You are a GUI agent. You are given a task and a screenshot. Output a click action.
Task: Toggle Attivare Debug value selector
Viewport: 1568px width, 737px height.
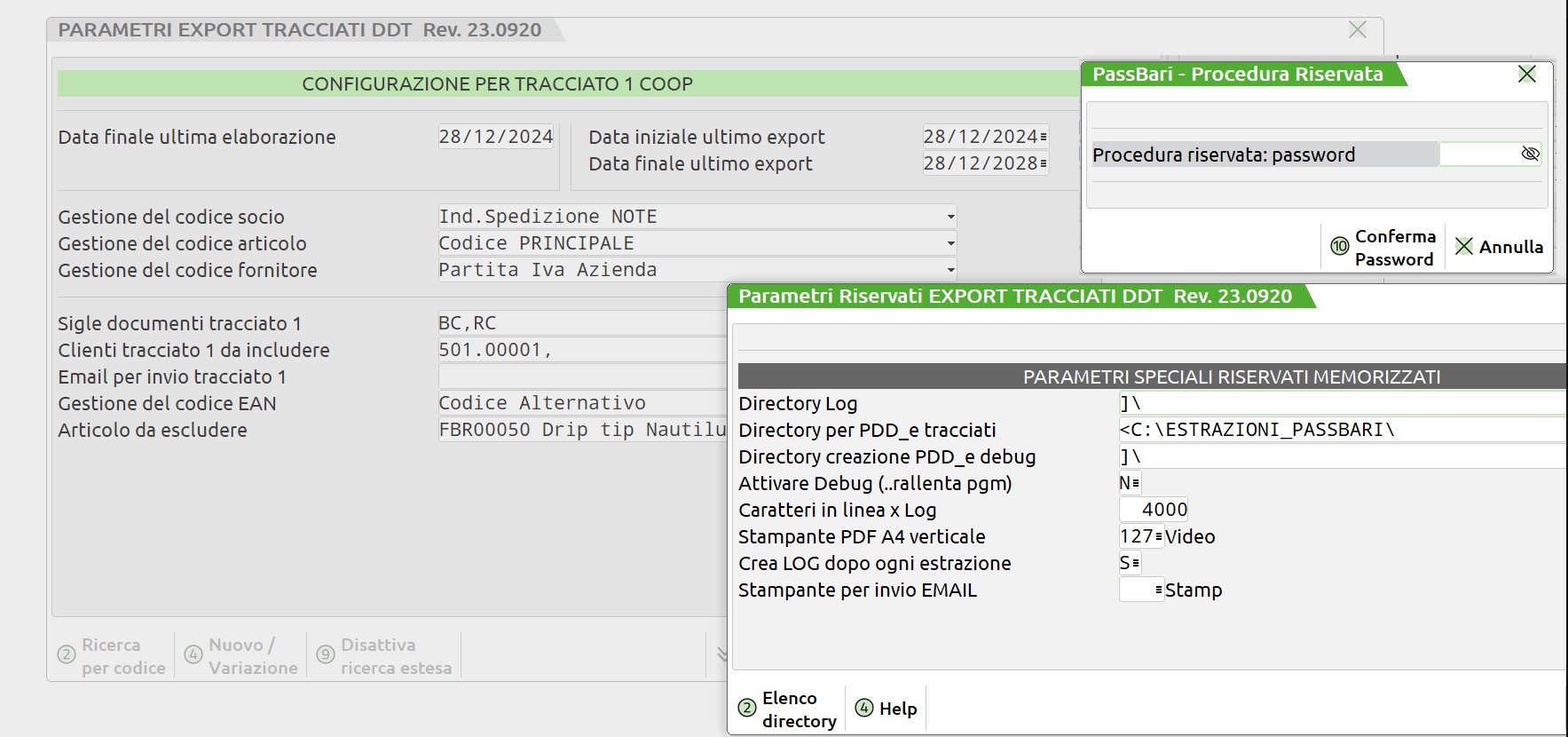tap(1135, 483)
